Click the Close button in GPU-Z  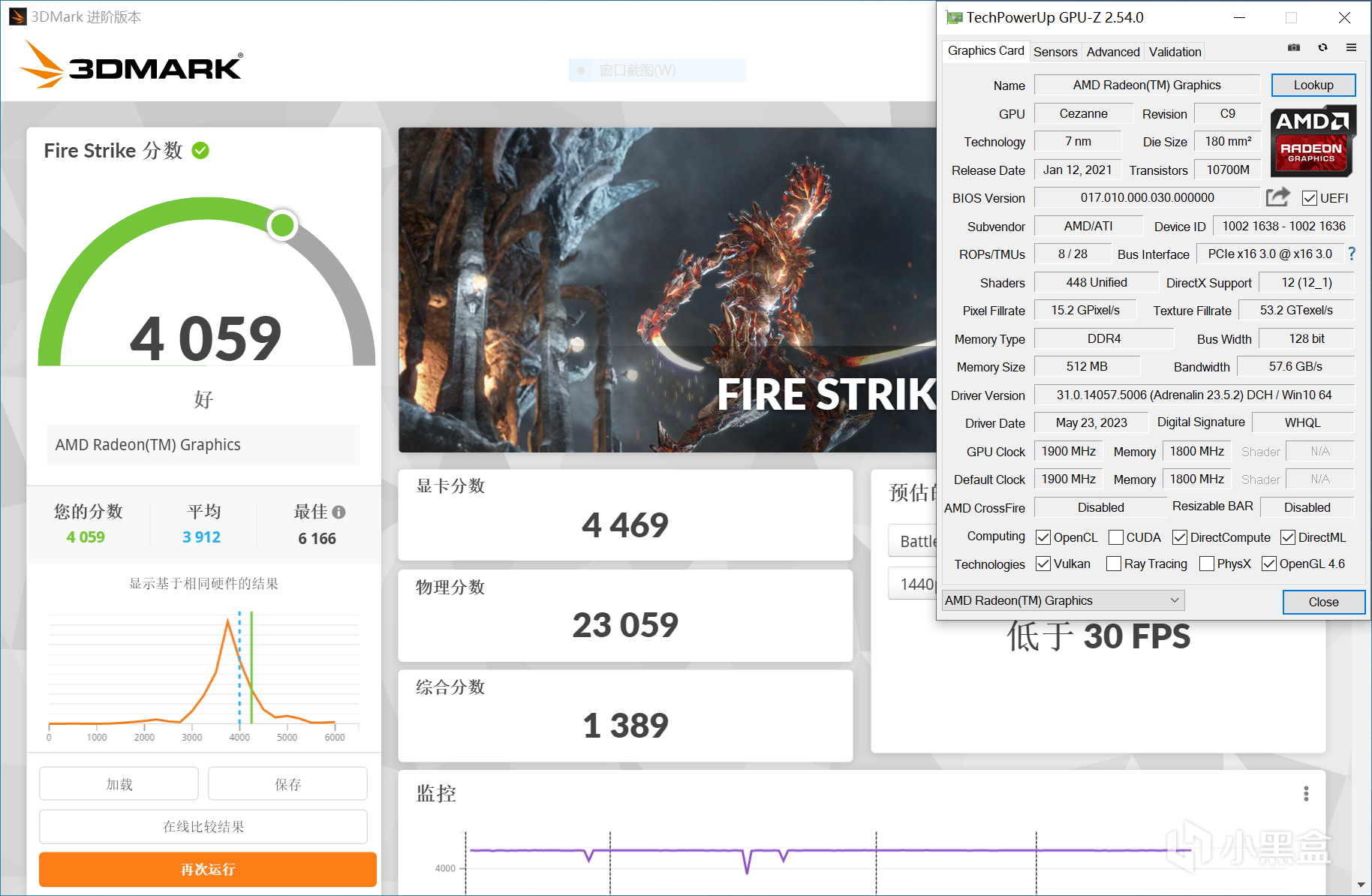(x=1323, y=602)
